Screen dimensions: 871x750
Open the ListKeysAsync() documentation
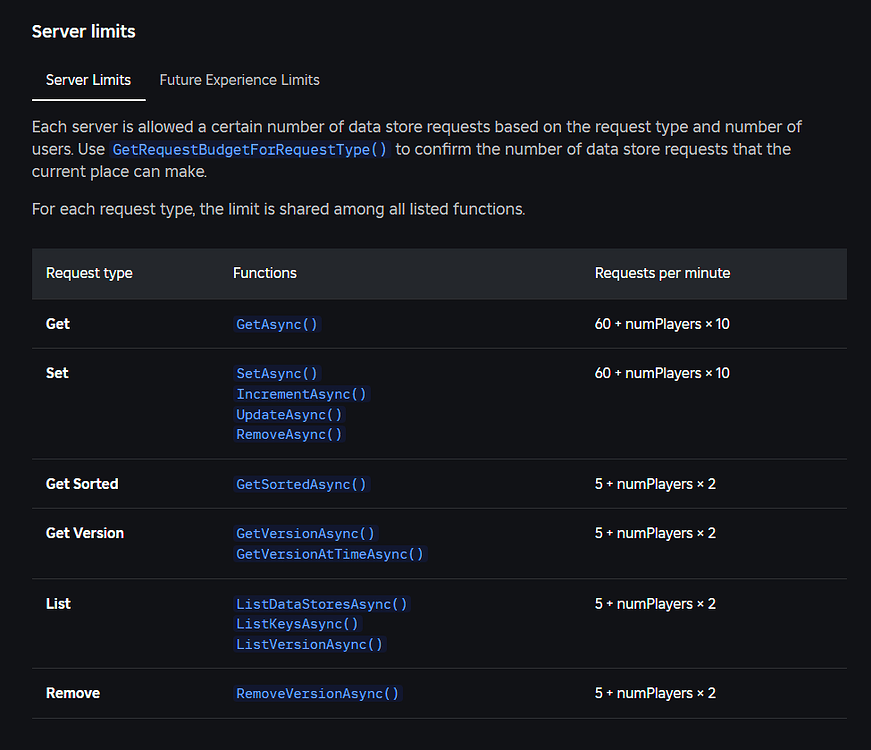297,624
